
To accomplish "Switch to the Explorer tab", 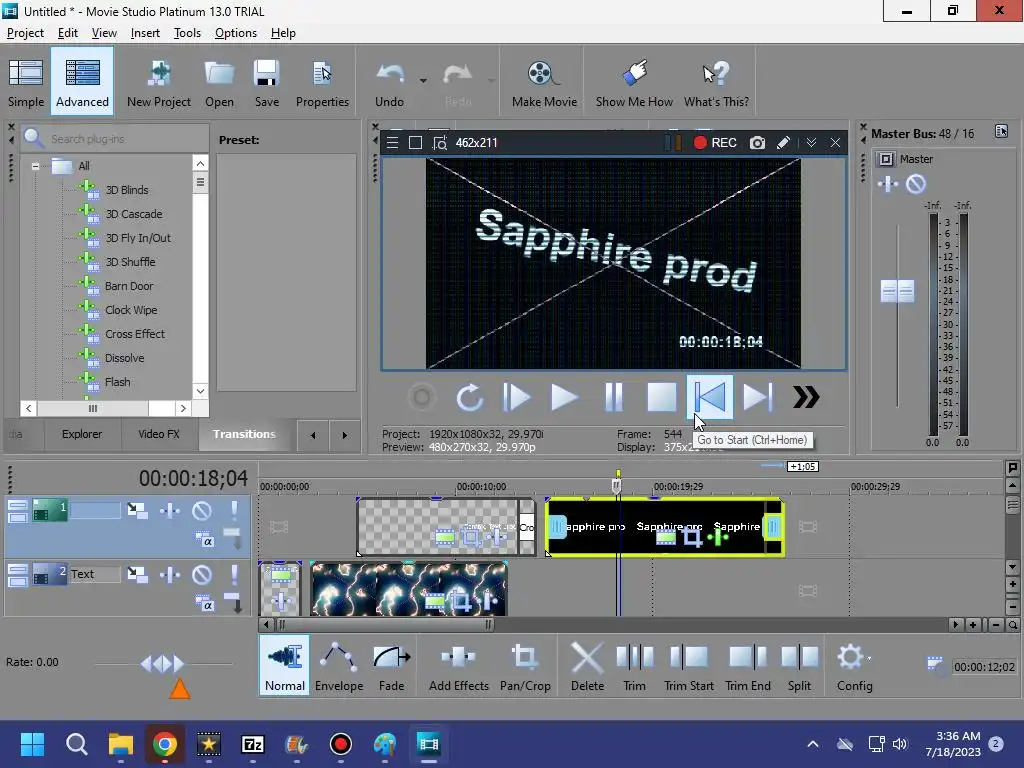I will pos(82,434).
